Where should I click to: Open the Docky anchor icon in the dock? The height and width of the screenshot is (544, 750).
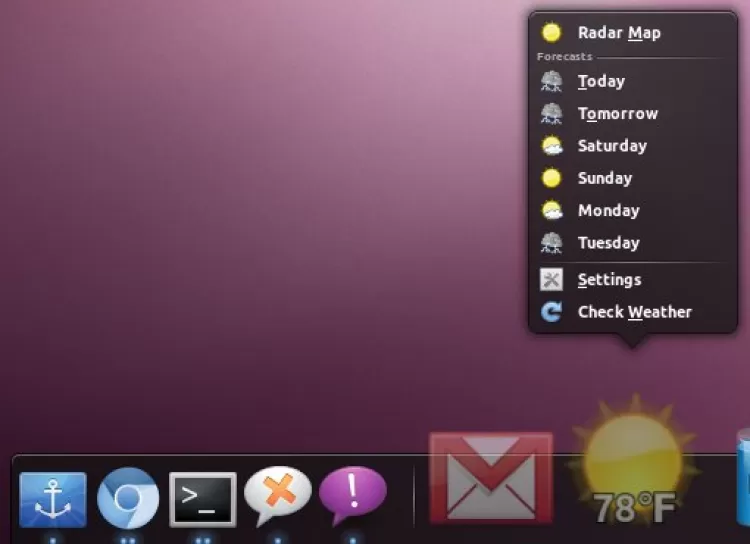coord(53,499)
